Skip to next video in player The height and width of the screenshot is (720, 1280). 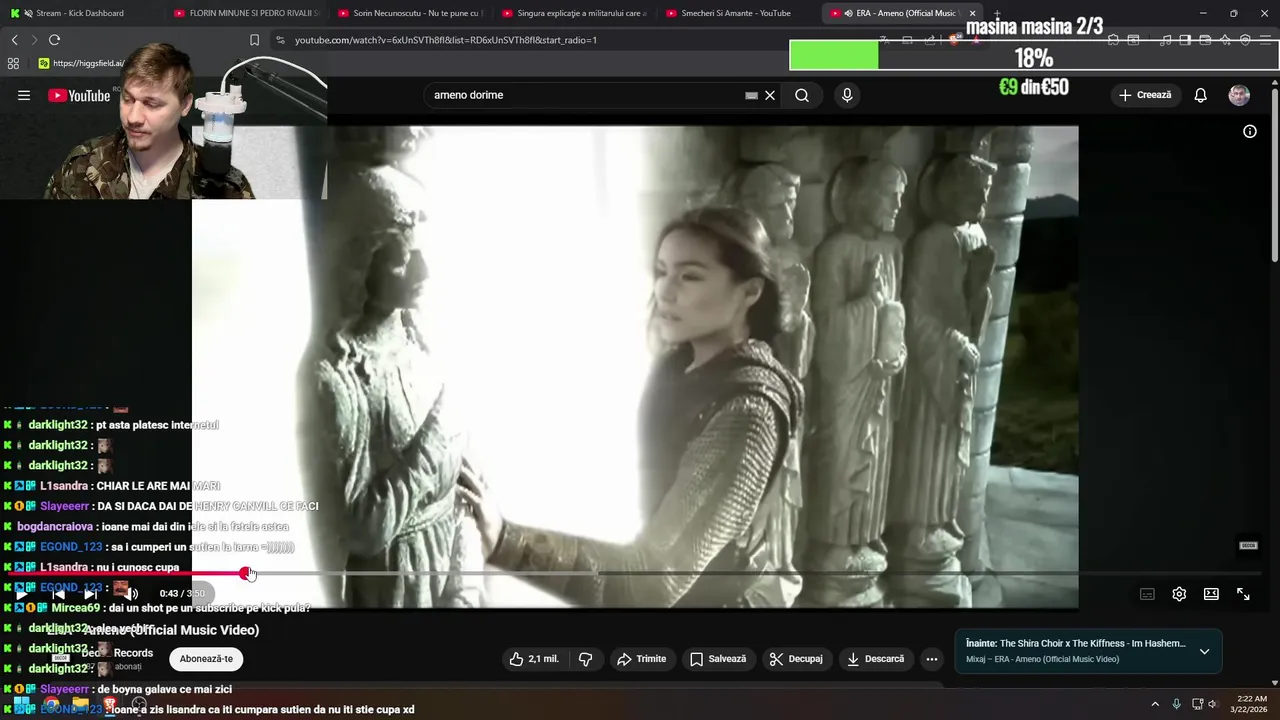click(x=92, y=594)
